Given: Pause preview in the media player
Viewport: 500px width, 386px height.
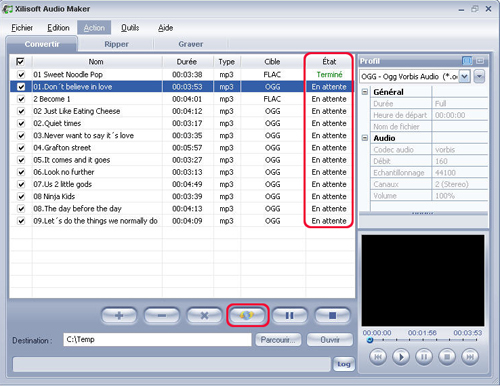Looking at the screenshot, I should (424, 357).
